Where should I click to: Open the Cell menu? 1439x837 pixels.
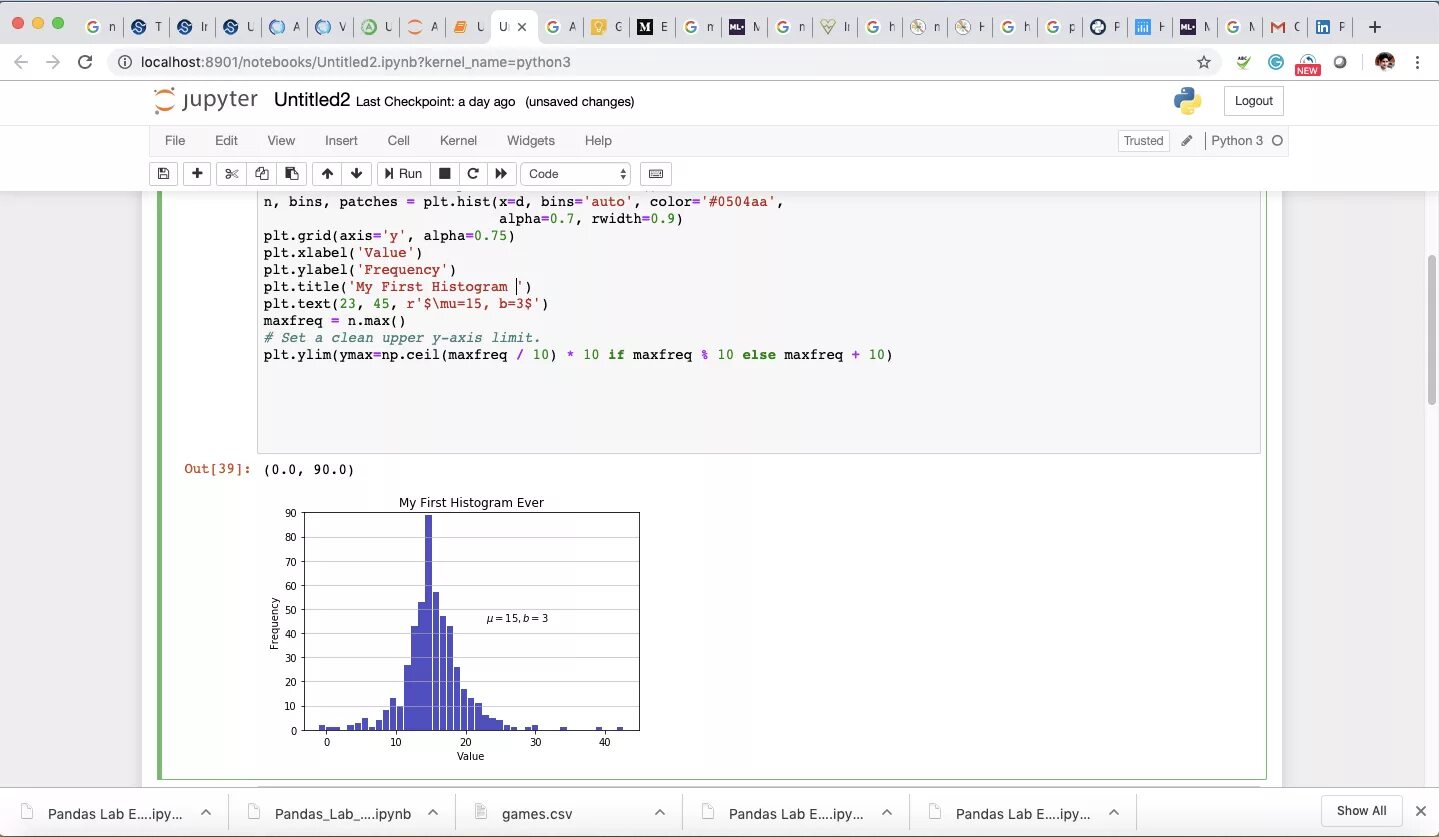pos(398,141)
